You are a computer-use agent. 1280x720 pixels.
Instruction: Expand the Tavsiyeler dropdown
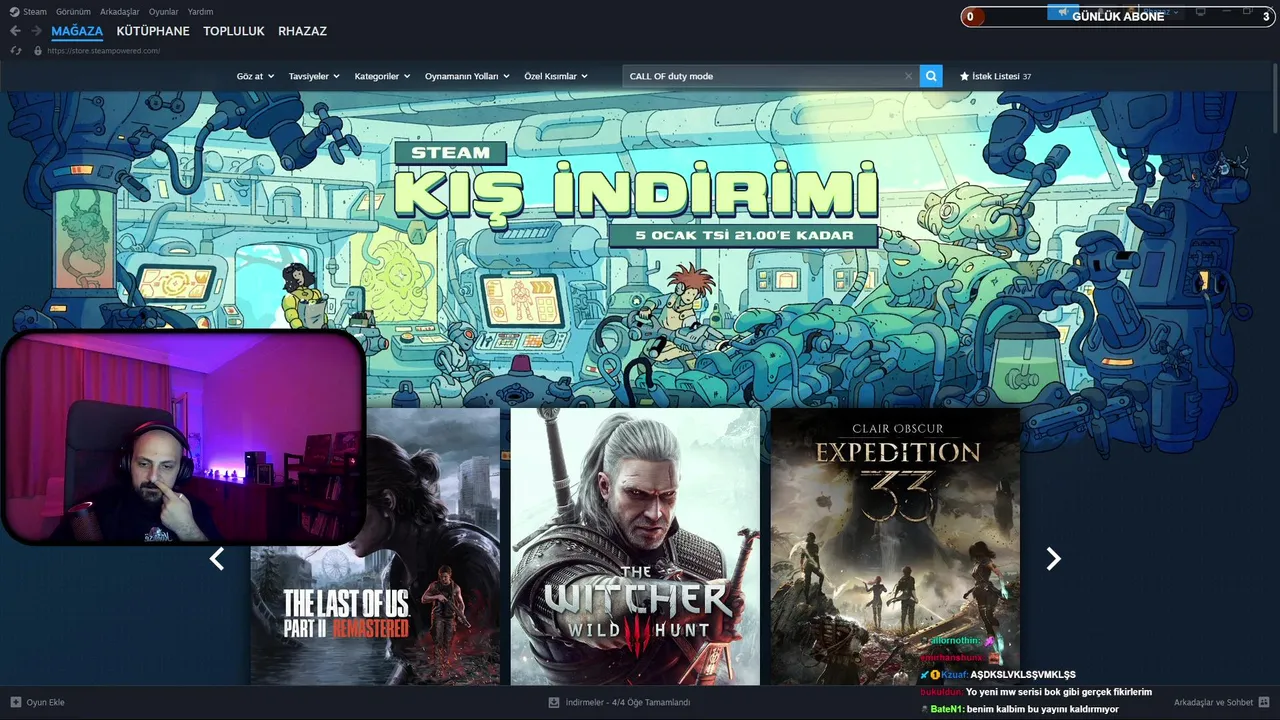(x=314, y=76)
